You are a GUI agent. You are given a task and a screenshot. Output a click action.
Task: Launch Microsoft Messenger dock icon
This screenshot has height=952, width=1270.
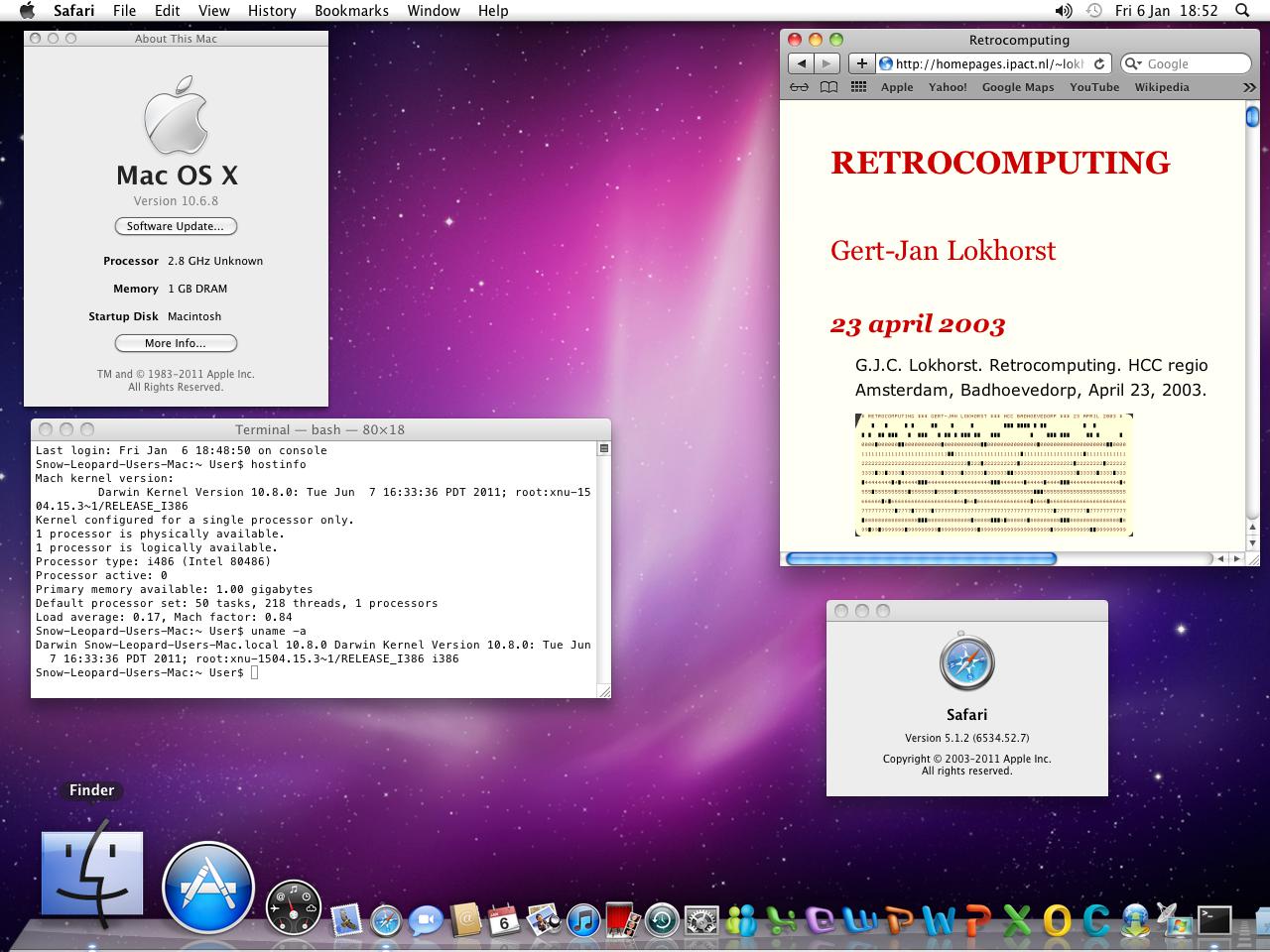tap(741, 920)
